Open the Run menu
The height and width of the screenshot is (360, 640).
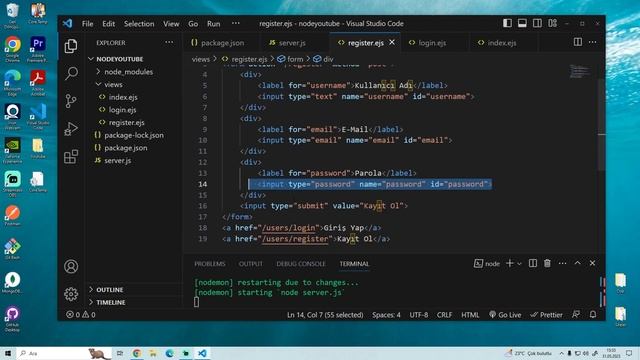[213, 24]
